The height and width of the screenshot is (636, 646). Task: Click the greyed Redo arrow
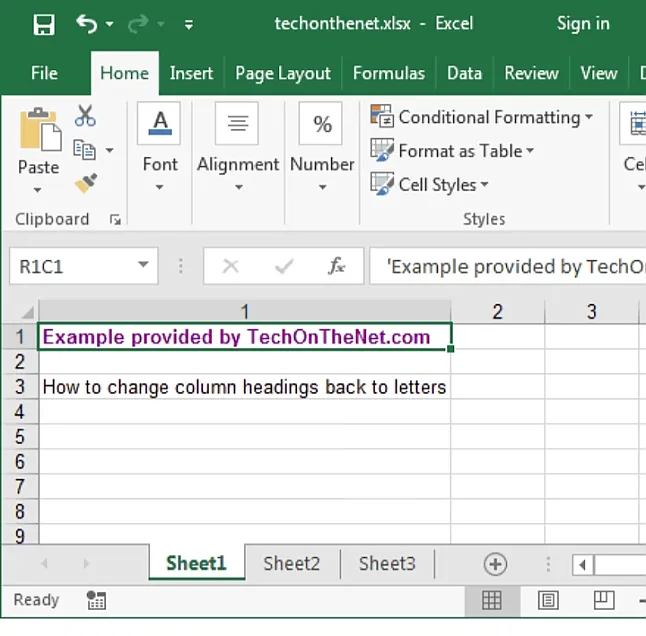click(x=138, y=24)
